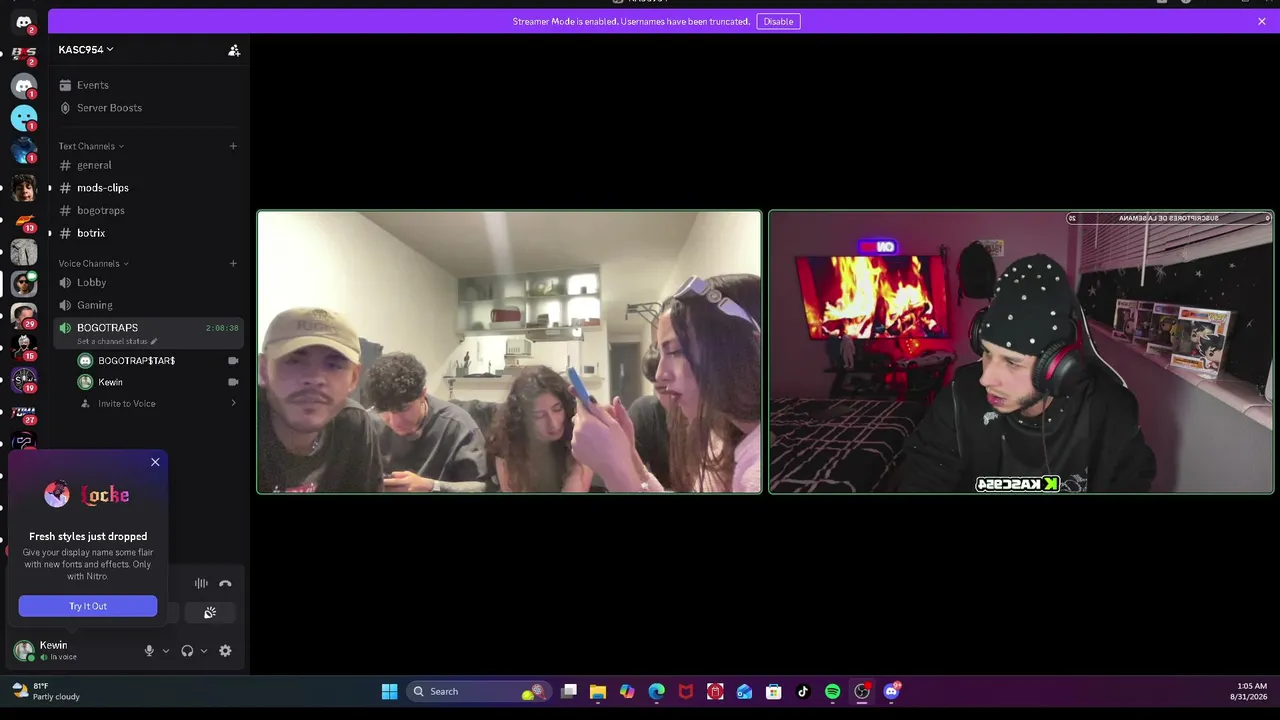The image size is (1280, 720).
Task: Open the Outlook taskbar icon
Action: click(x=744, y=691)
